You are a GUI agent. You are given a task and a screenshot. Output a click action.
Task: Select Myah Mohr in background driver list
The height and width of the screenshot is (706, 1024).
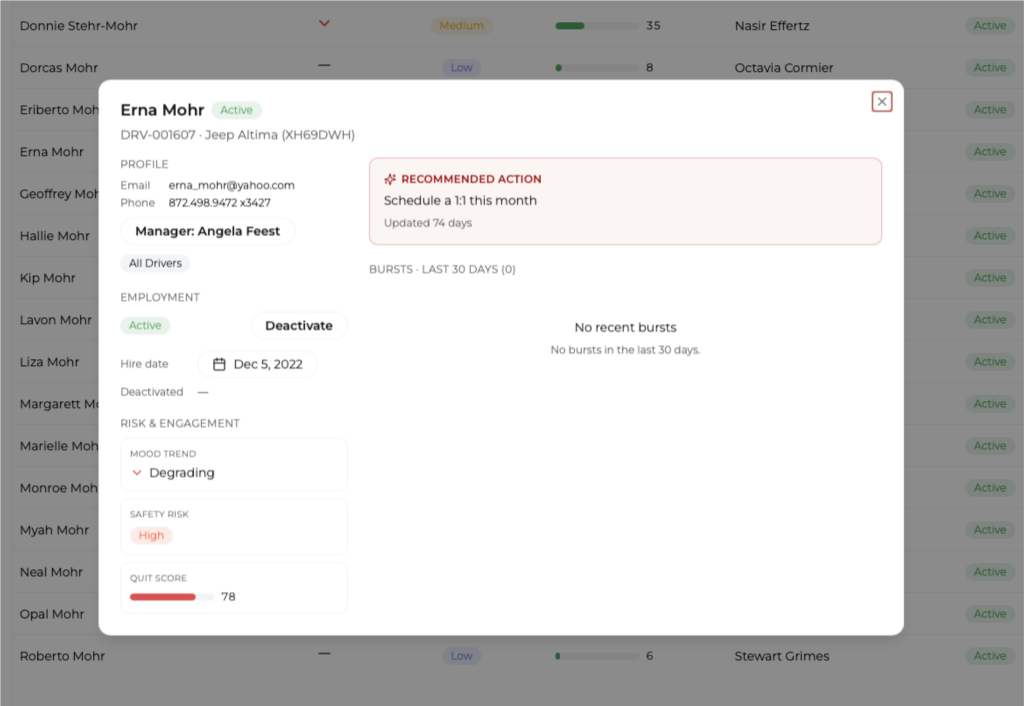tap(54, 530)
